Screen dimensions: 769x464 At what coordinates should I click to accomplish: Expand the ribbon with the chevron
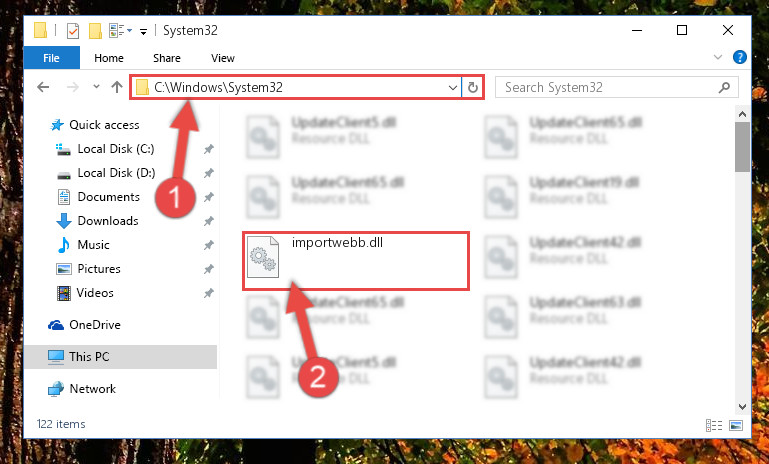coord(718,57)
